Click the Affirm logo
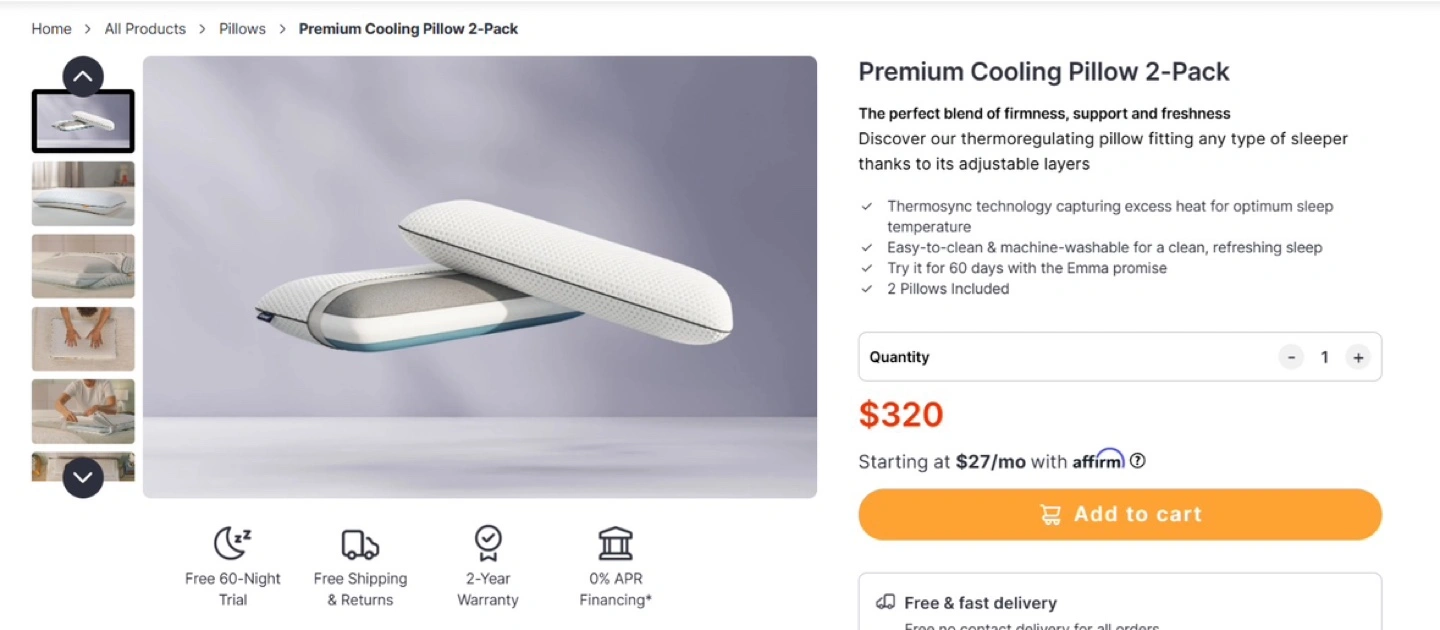Viewport: 1440px width, 630px height. pos(1098,460)
